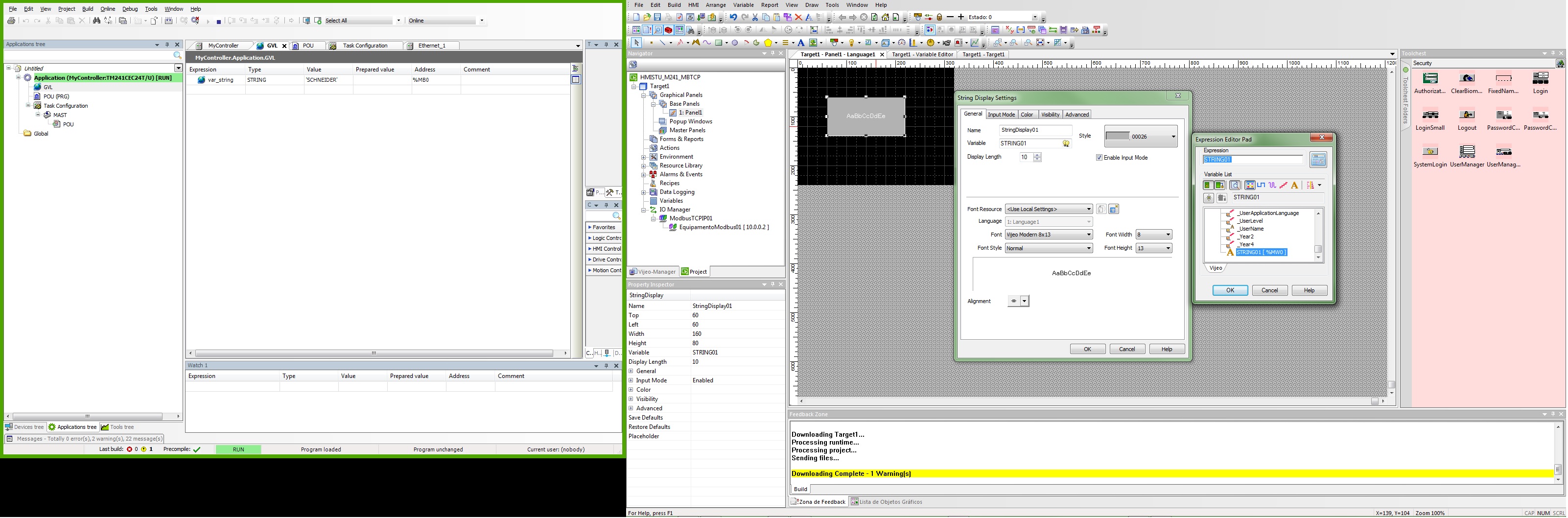Click the magnifier search icon in Applications tree

click(178, 55)
